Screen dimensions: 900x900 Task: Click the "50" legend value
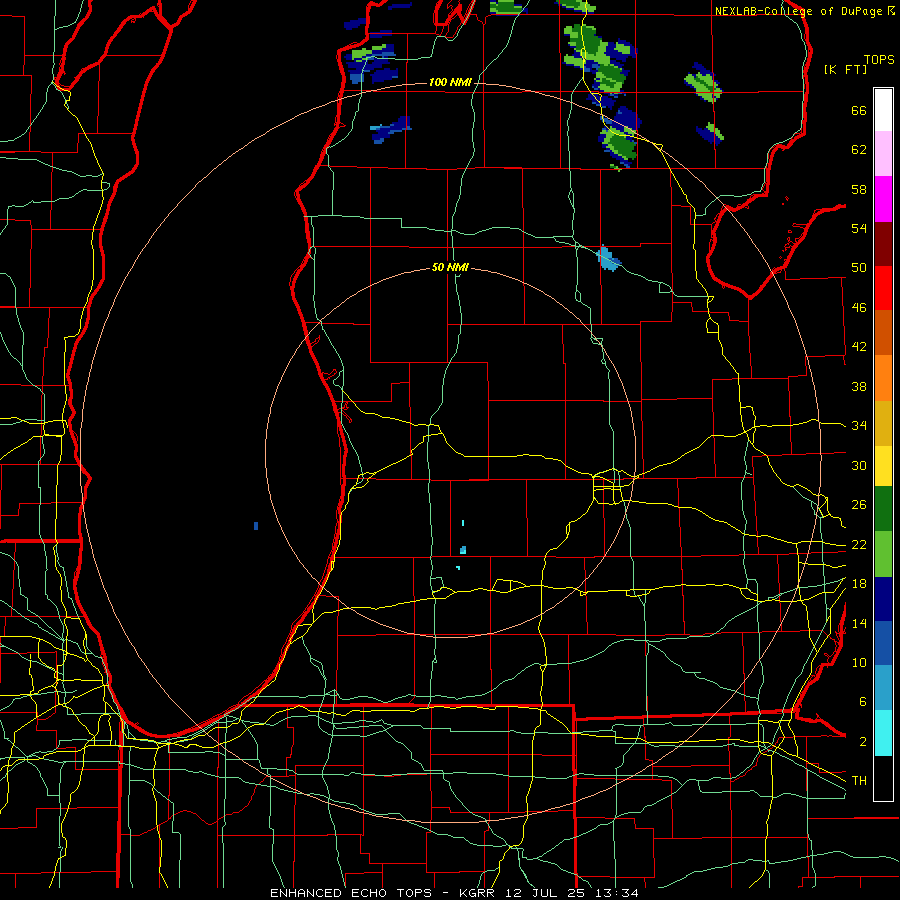(859, 268)
